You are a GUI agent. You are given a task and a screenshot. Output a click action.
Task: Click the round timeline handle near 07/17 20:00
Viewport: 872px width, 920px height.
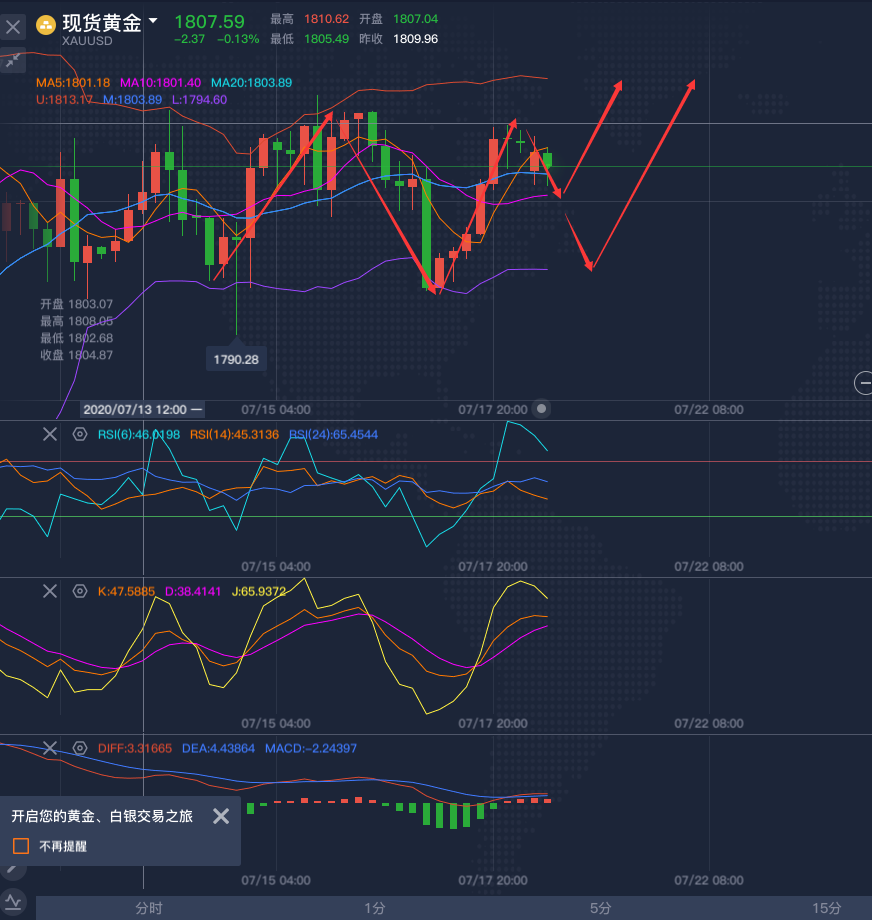point(542,408)
